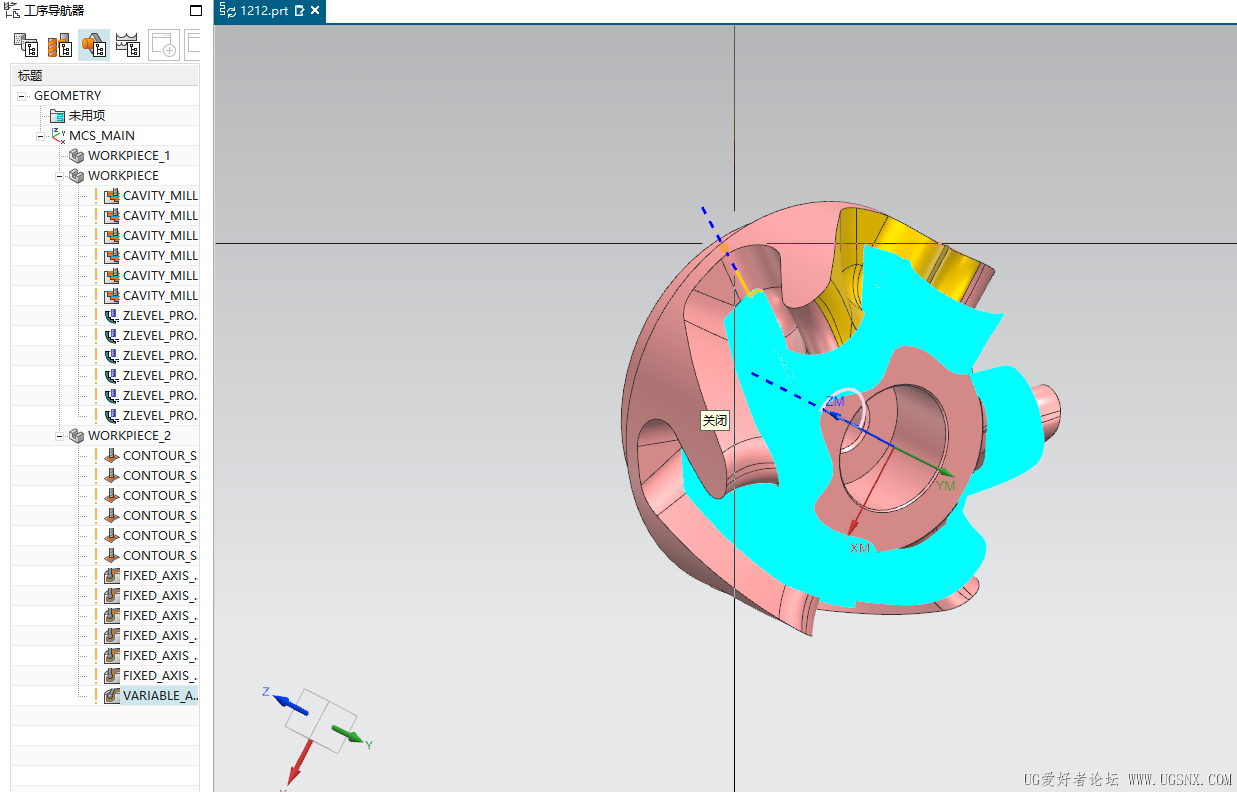Collapse the WORKPIECE_2 node

[60, 436]
